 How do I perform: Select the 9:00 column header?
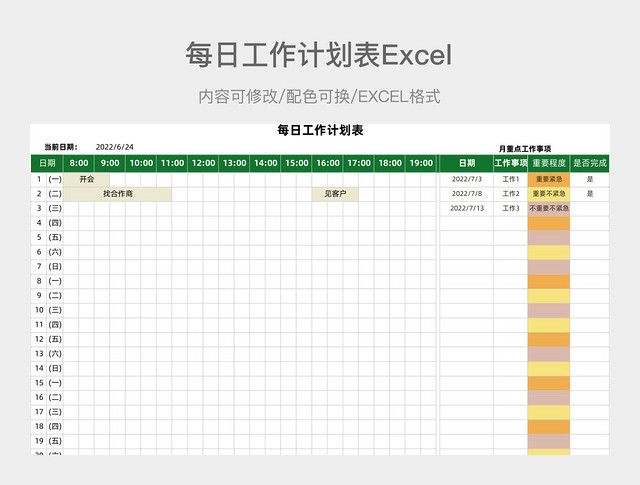point(110,163)
